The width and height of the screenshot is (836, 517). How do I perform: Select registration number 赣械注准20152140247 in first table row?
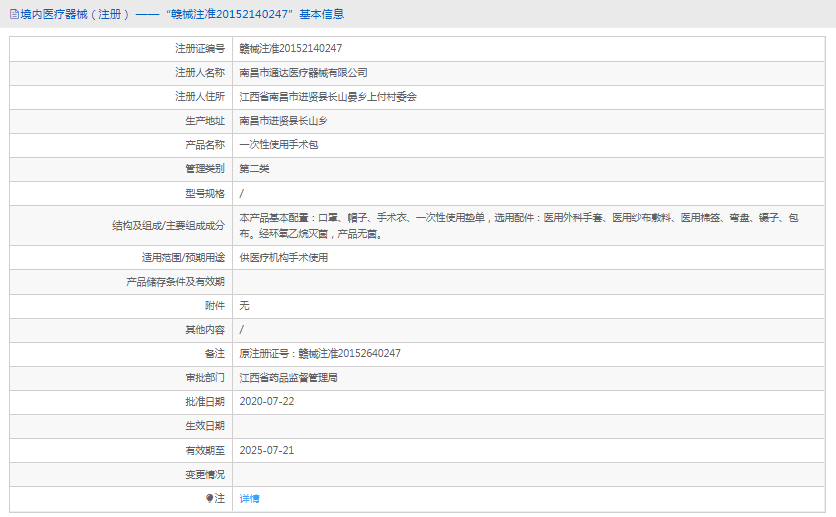point(291,49)
